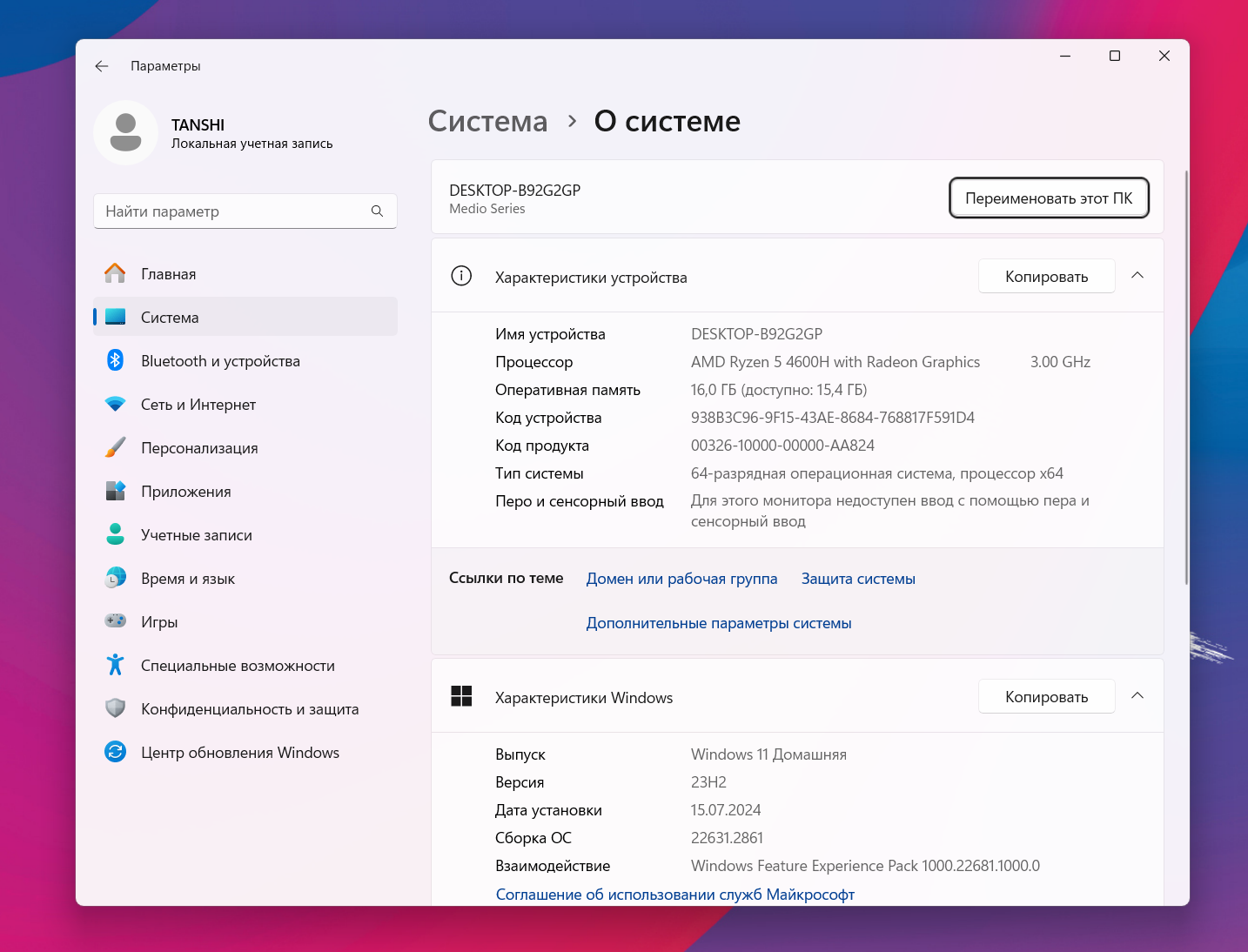The image size is (1248, 952).
Task: Focus the Найти параметр search field
Action: click(245, 211)
